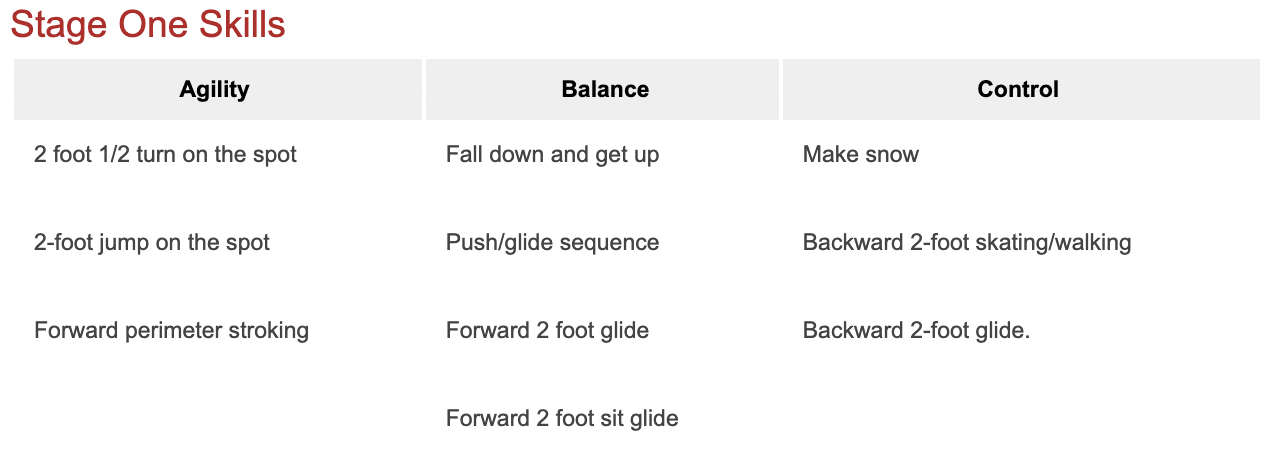
Task: Click the empty bottom cell under Control
Action: pos(1018,419)
